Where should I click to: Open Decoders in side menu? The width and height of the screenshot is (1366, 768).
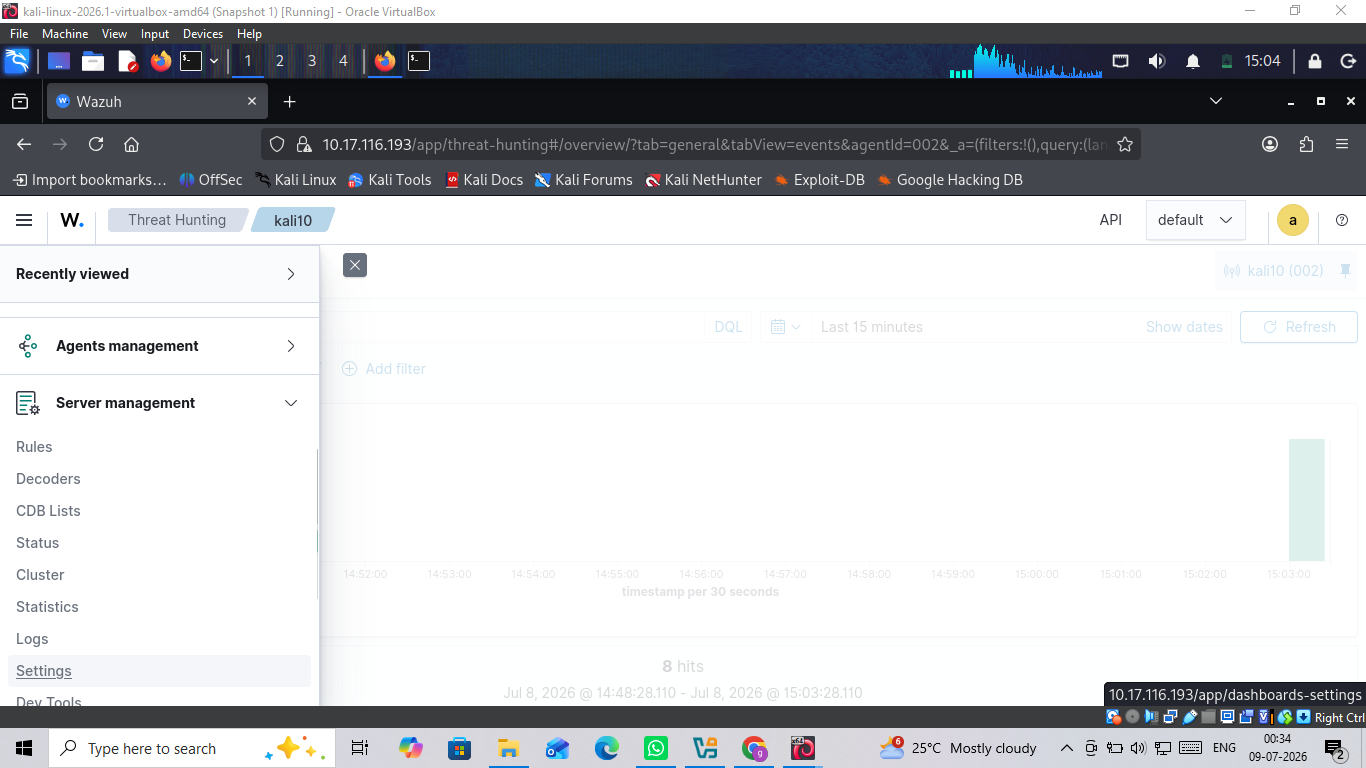[48, 479]
